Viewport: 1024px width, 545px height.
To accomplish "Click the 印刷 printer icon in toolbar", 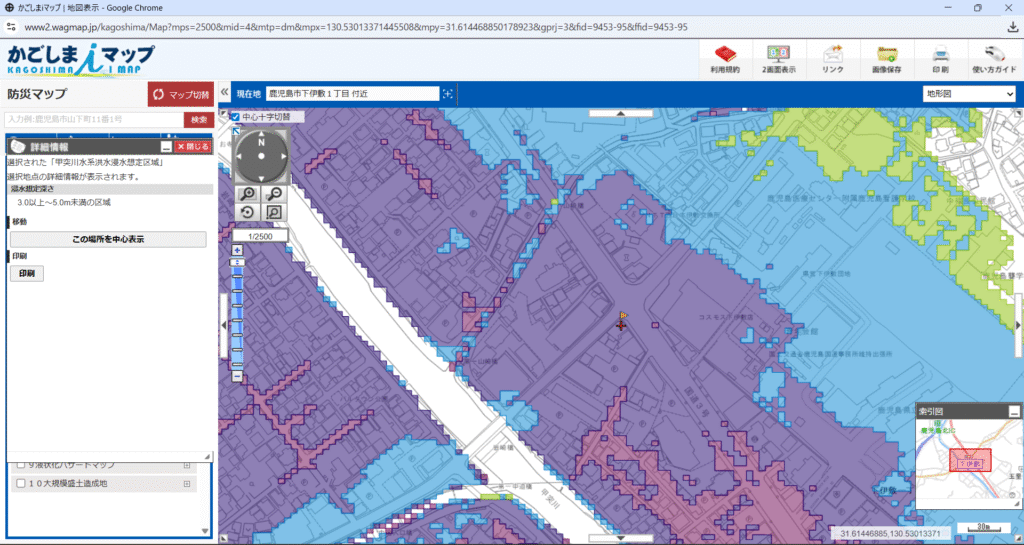I will 940,58.
